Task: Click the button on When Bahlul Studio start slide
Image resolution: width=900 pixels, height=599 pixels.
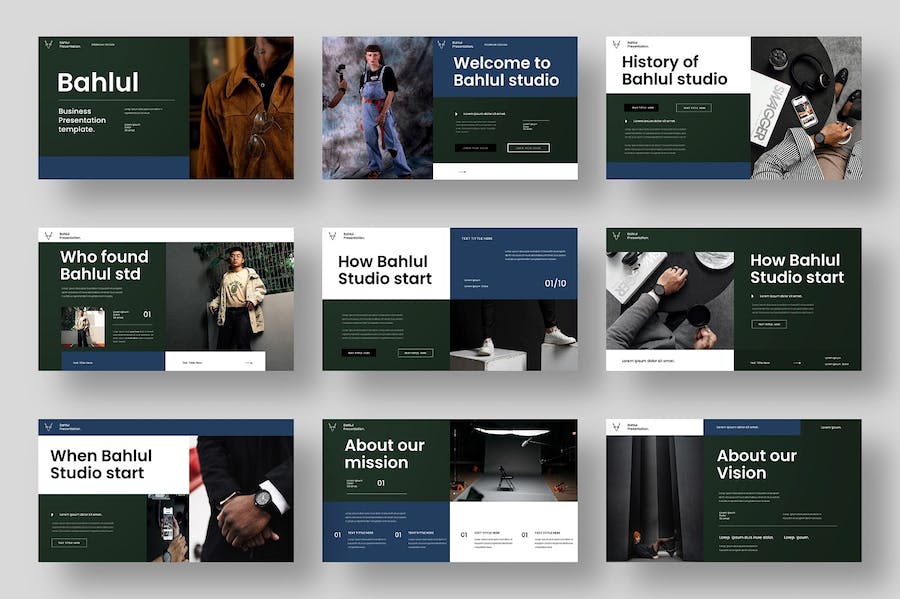Action: (70, 543)
